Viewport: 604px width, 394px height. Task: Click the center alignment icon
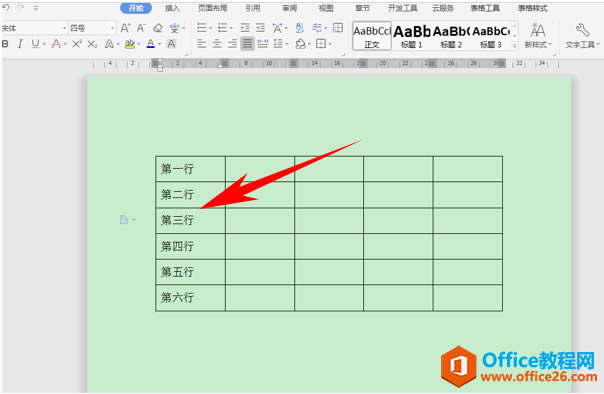[217, 44]
